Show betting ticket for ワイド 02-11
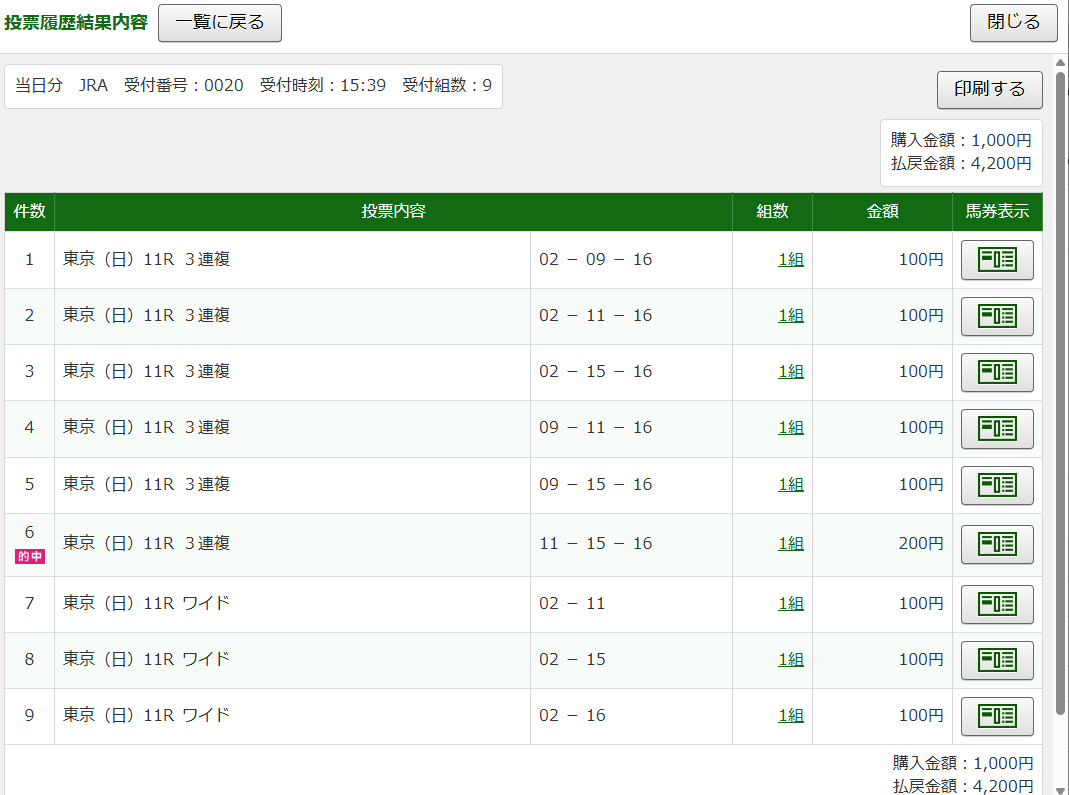 coord(997,603)
